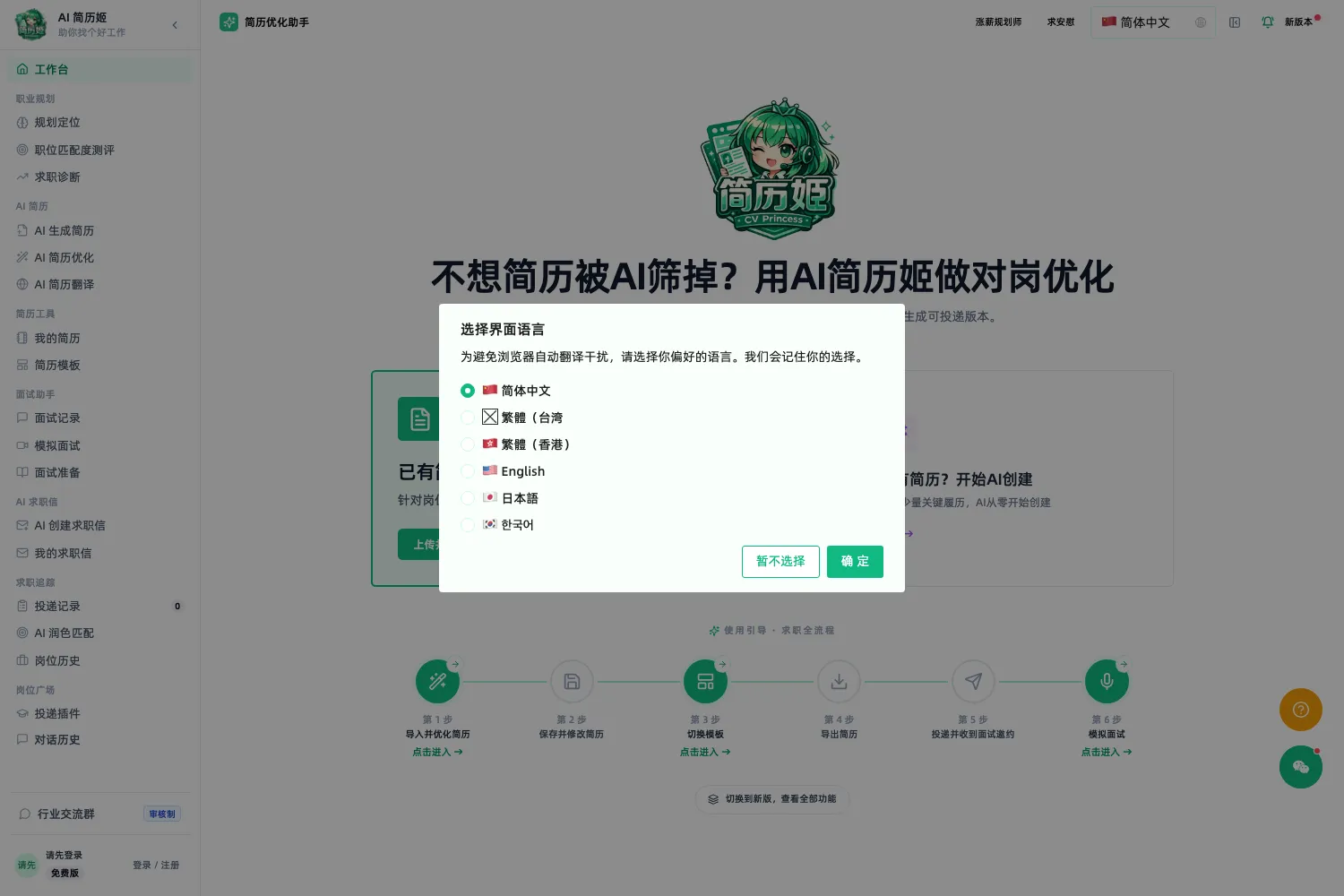Open AI 简历优化 sidebar item

click(100, 257)
